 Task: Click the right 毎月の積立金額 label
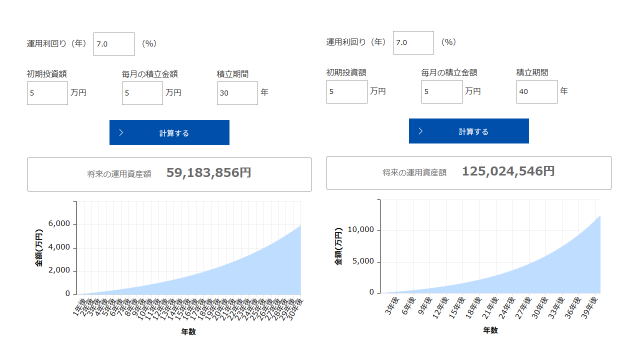click(x=449, y=73)
